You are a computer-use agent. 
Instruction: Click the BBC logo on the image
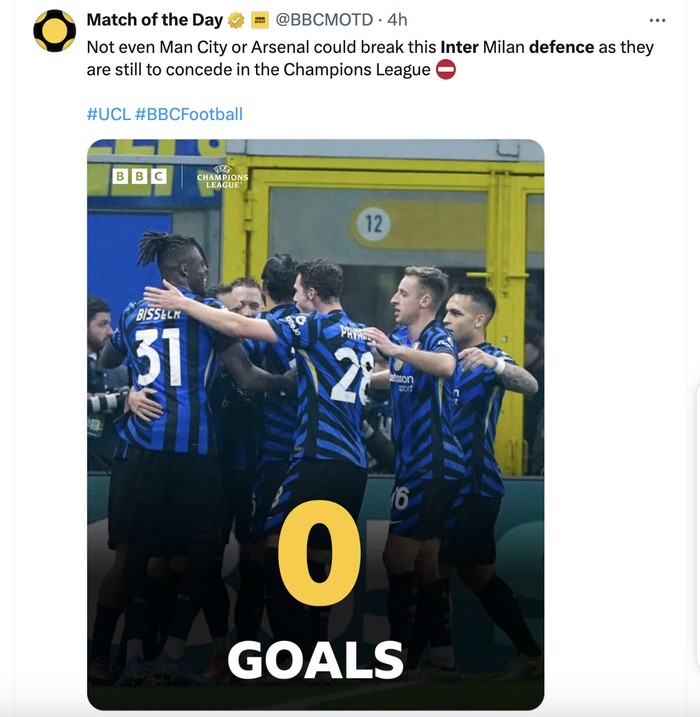pos(139,177)
